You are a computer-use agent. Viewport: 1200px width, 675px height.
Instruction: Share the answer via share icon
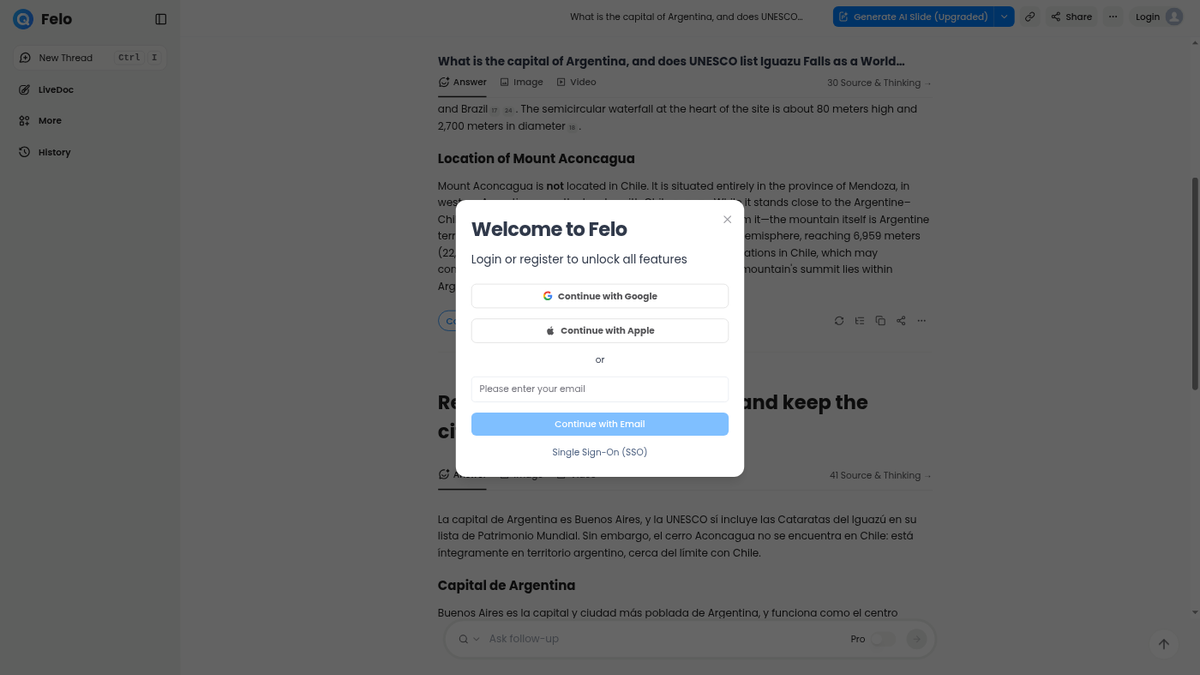pyautogui.click(x=901, y=321)
